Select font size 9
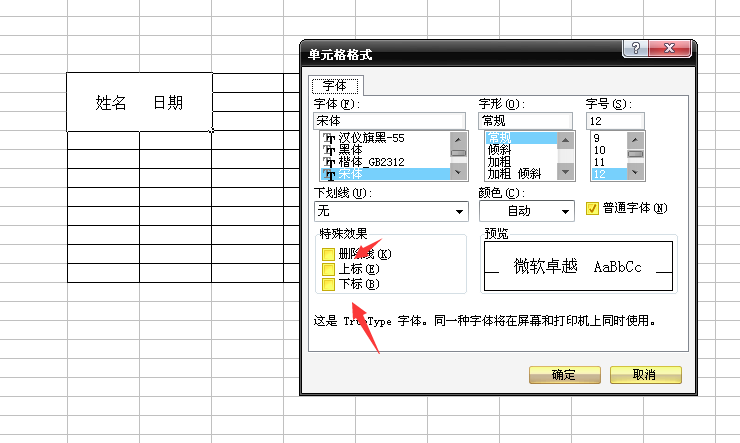 click(609, 138)
